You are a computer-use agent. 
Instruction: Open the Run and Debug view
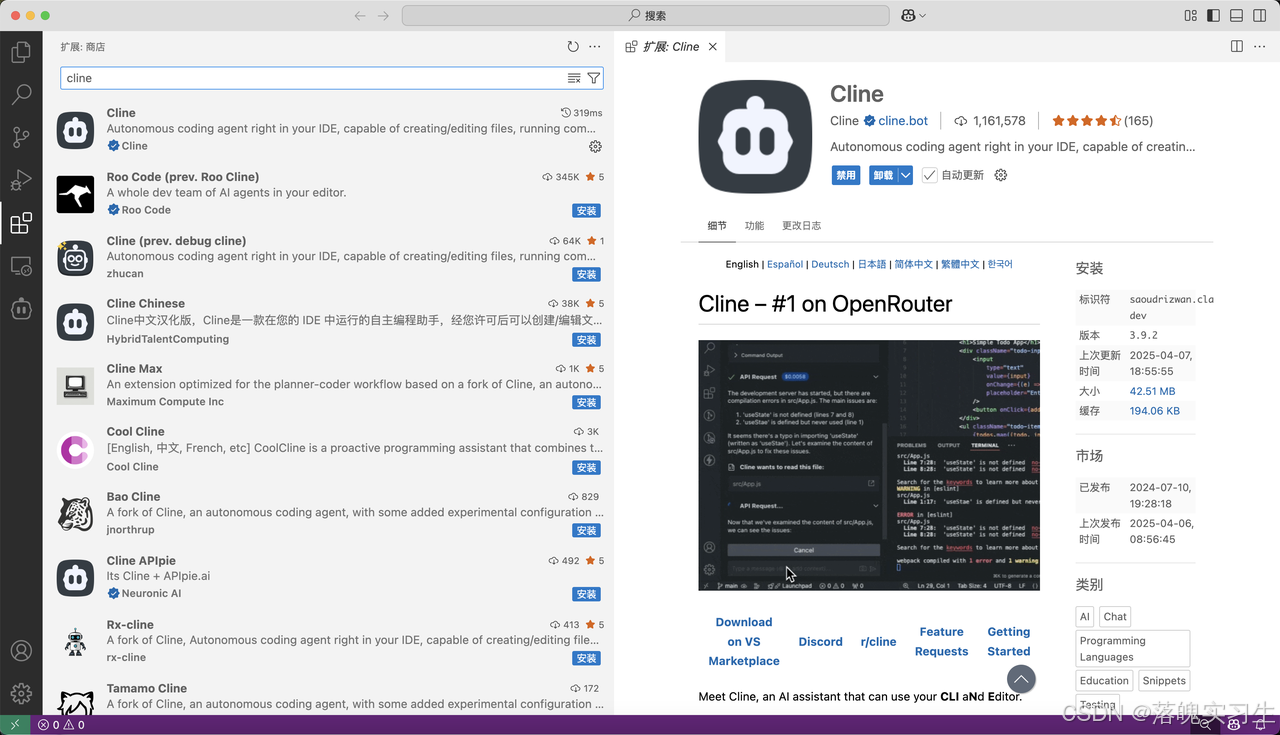click(x=21, y=181)
